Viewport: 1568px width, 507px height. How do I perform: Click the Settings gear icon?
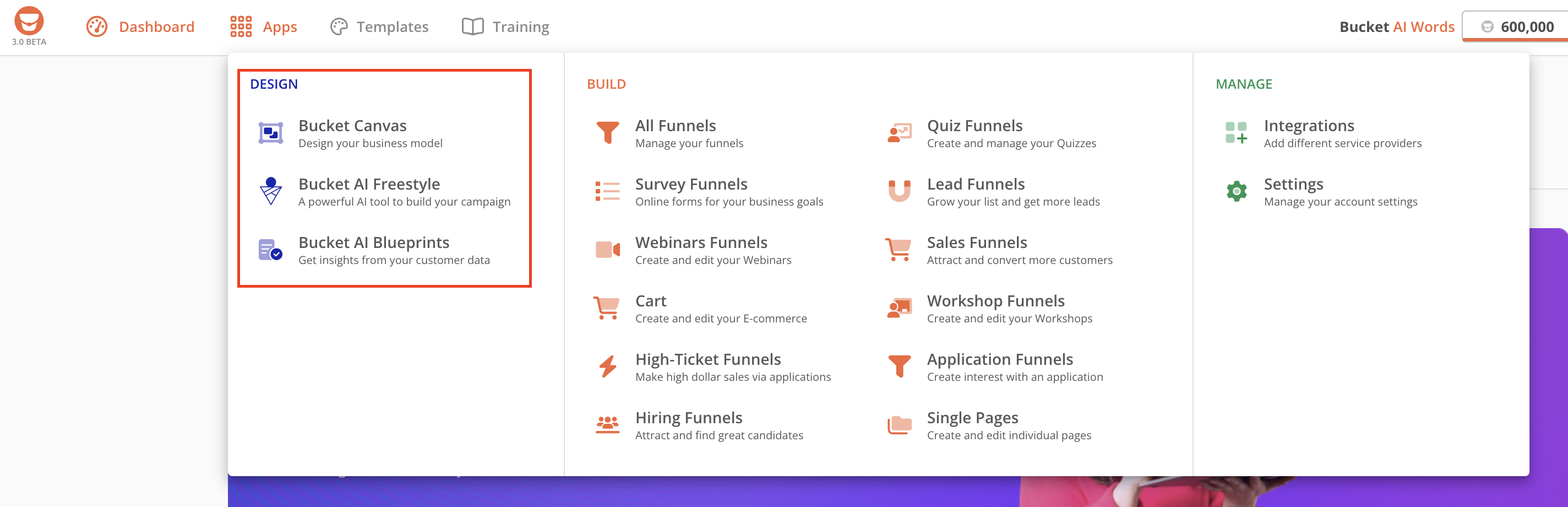(x=1236, y=191)
